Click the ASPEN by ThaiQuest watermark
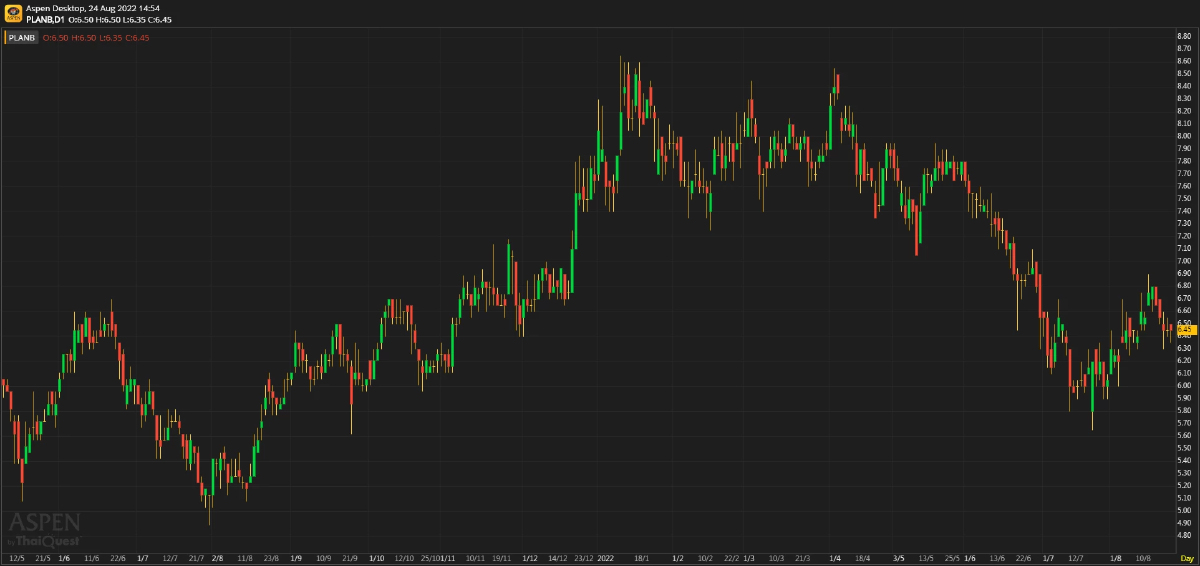 [x=44, y=529]
